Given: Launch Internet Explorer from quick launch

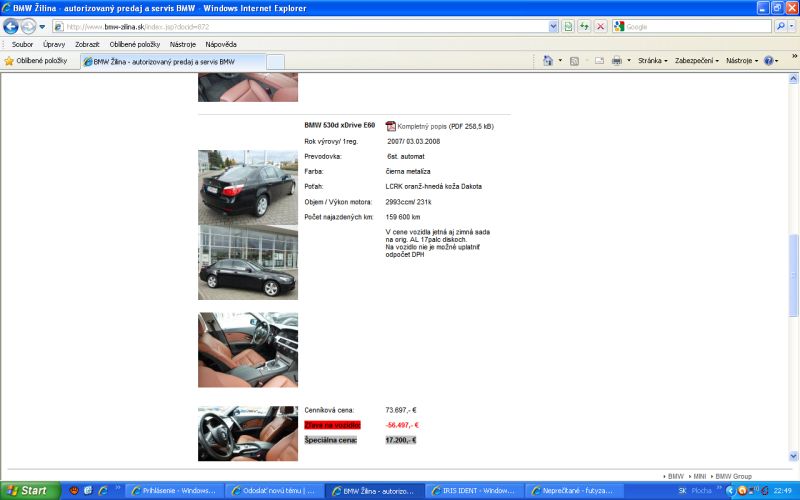Looking at the screenshot, I should coord(103,491).
